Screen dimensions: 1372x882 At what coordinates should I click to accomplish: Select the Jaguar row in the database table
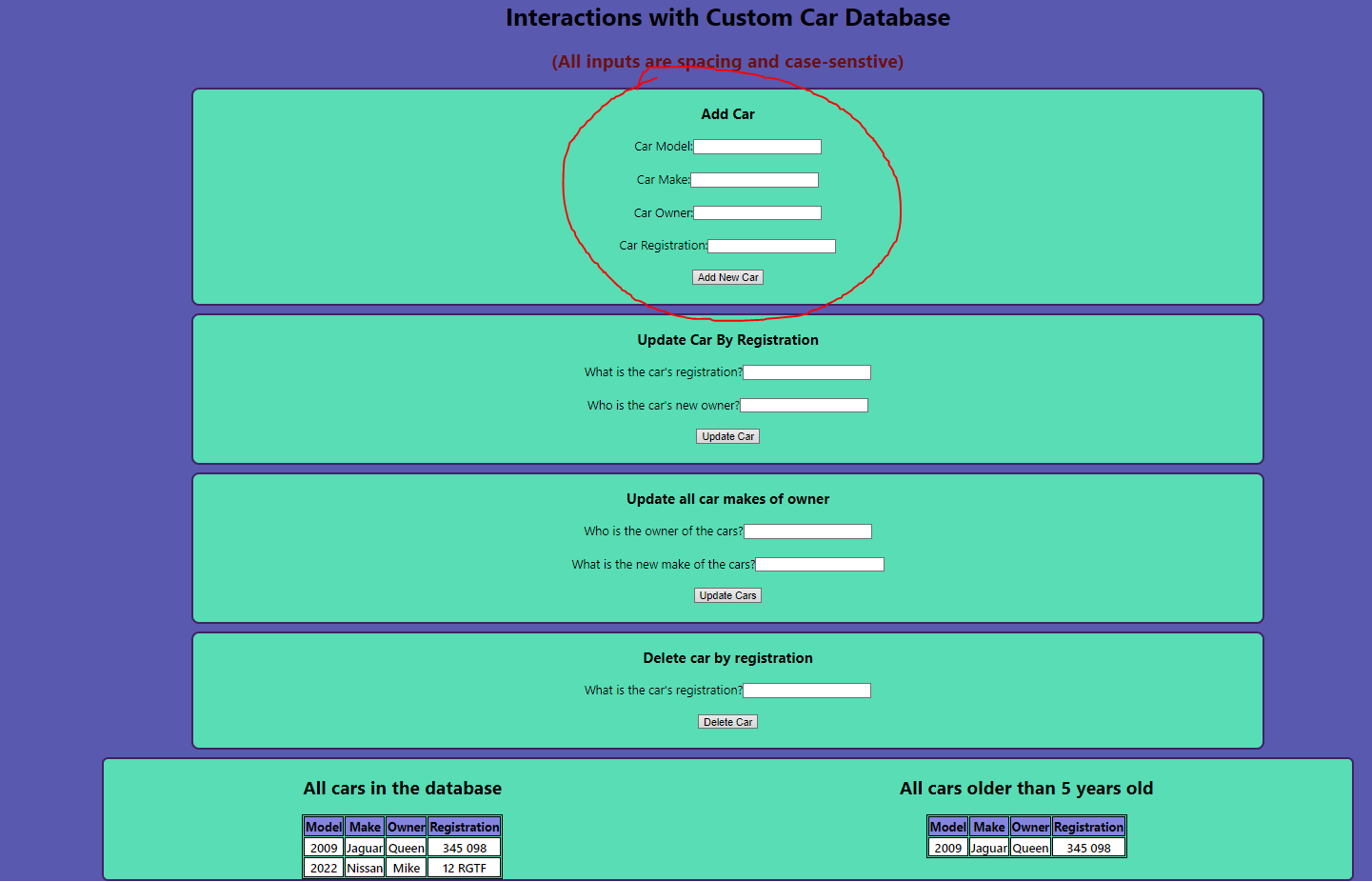pyautogui.click(x=364, y=847)
